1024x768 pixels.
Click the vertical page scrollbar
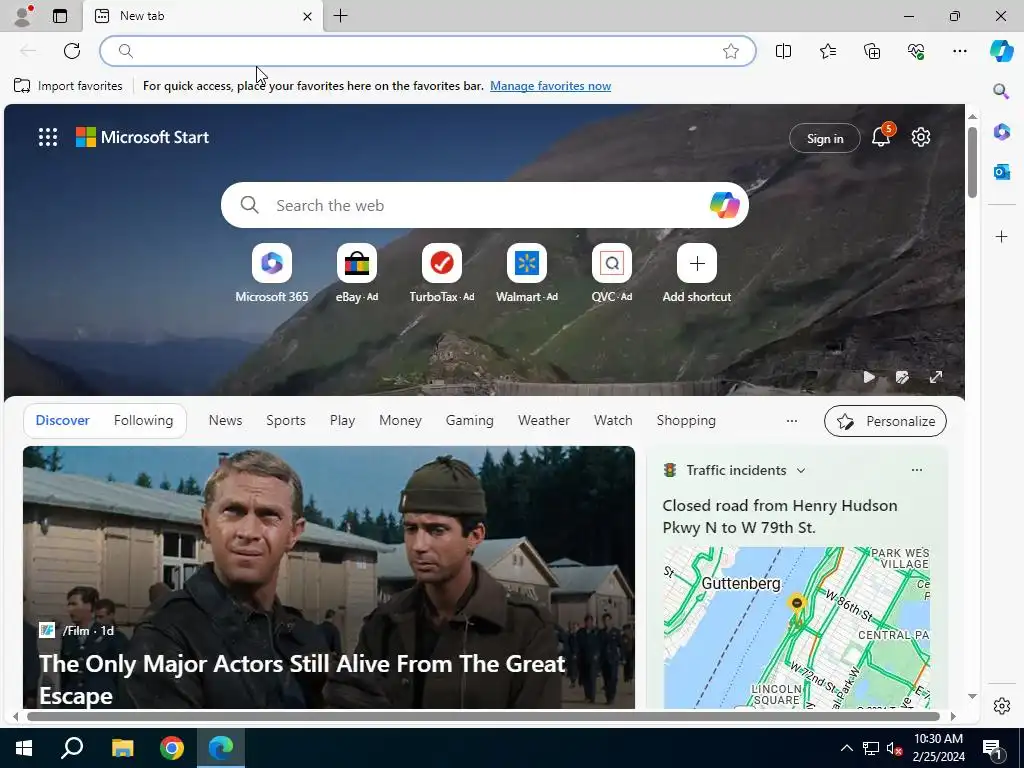pos(972,163)
